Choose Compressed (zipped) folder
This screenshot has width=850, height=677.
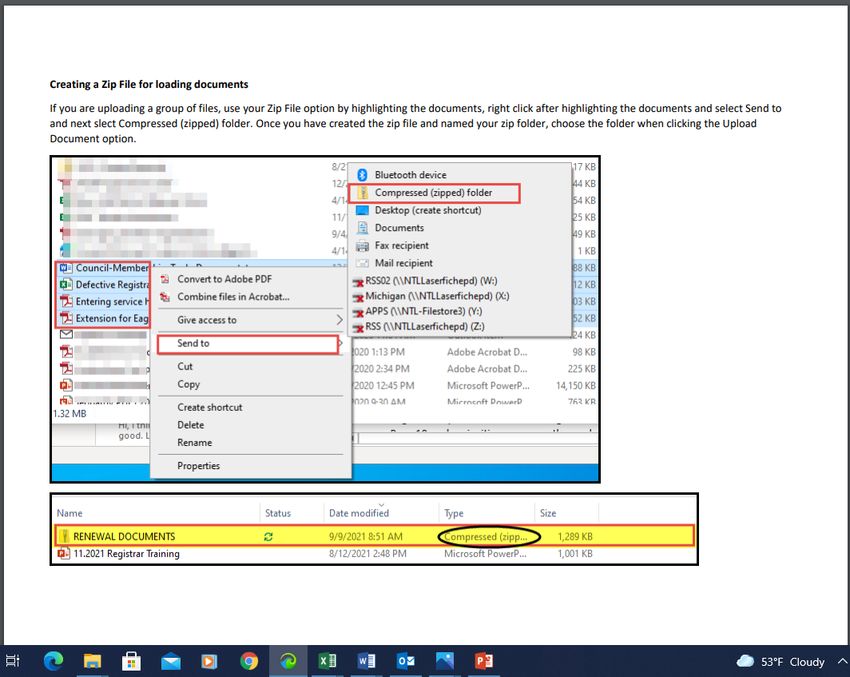[x=433, y=192]
